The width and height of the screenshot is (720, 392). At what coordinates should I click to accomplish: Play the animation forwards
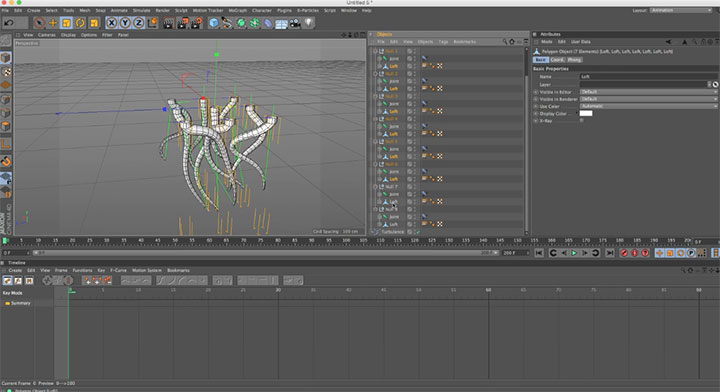(x=574, y=253)
